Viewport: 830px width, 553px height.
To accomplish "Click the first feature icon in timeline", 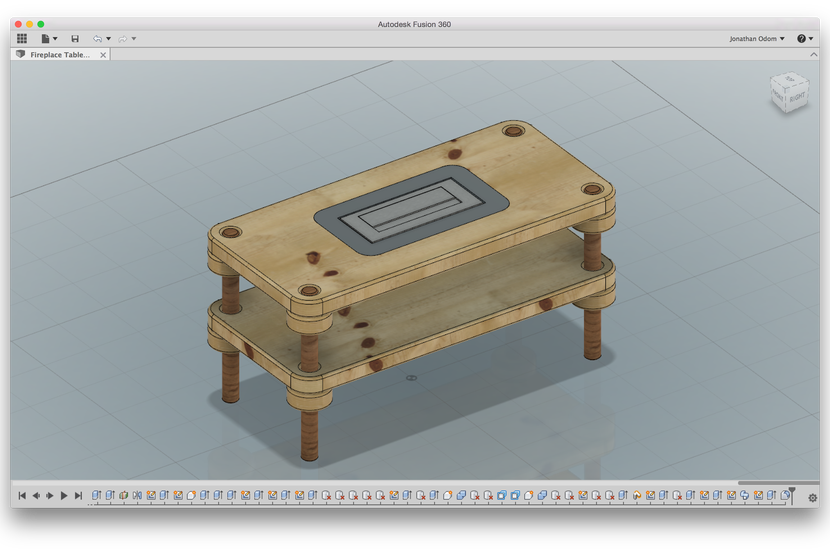I will pos(97,495).
